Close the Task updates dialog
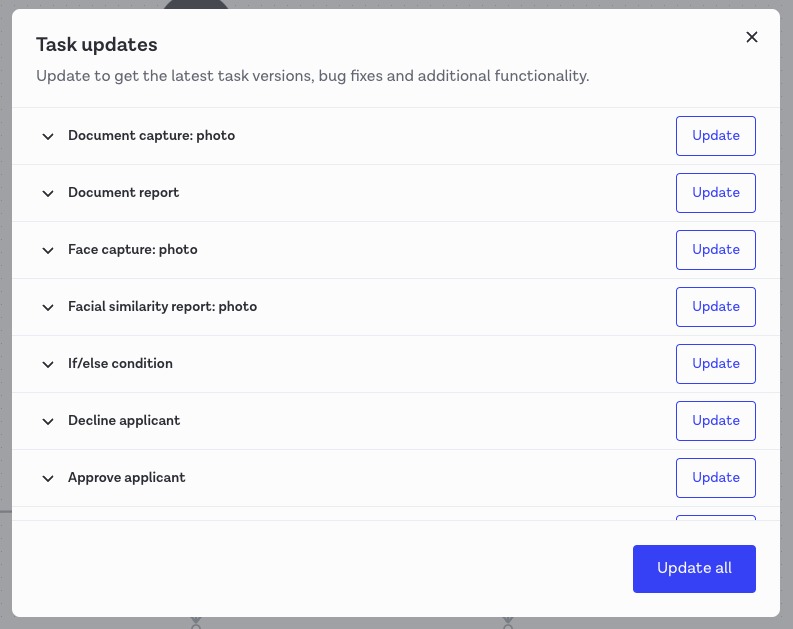The height and width of the screenshot is (629, 793). [x=752, y=37]
